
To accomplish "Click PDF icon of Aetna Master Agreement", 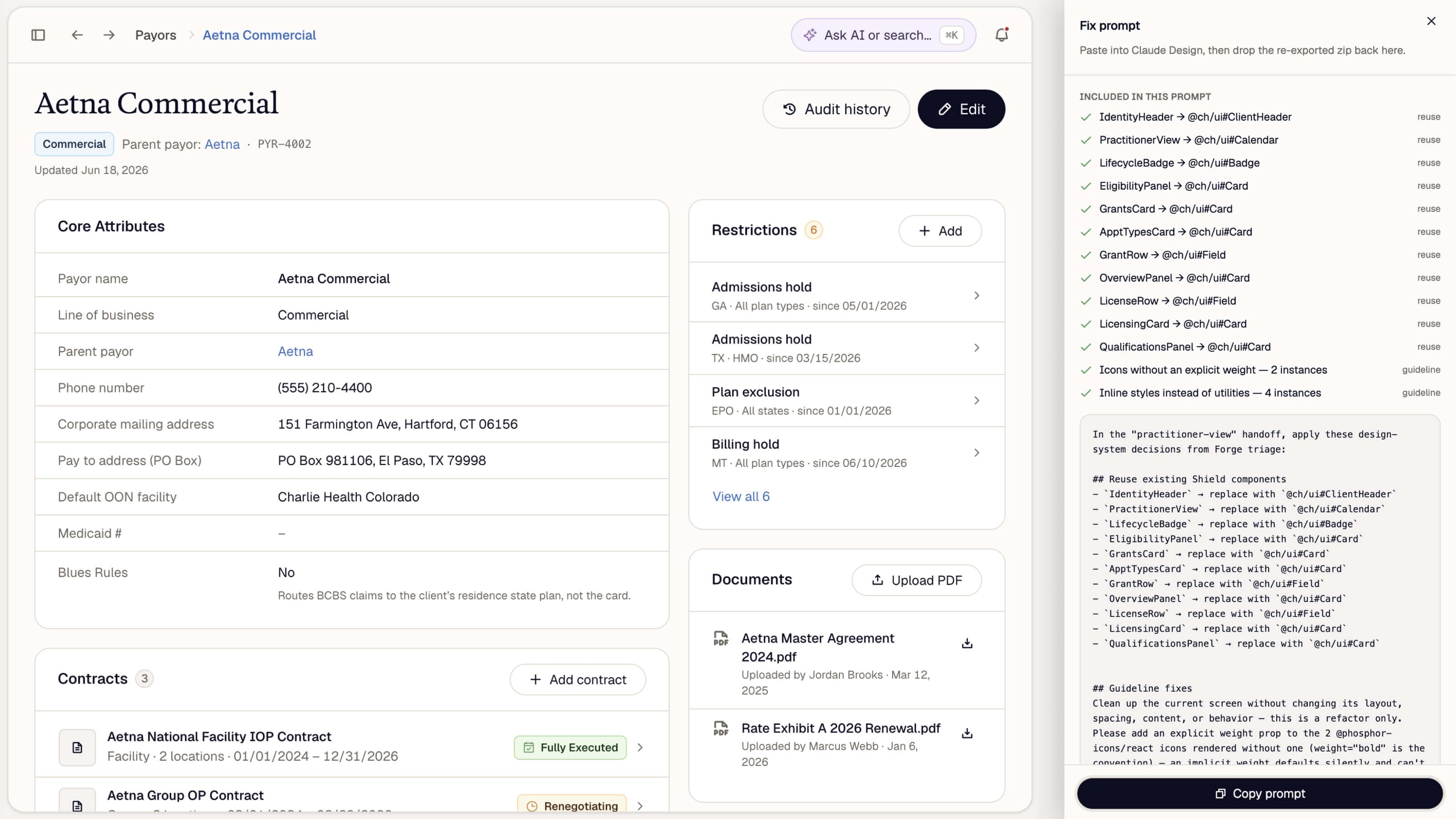I will coord(721,639).
